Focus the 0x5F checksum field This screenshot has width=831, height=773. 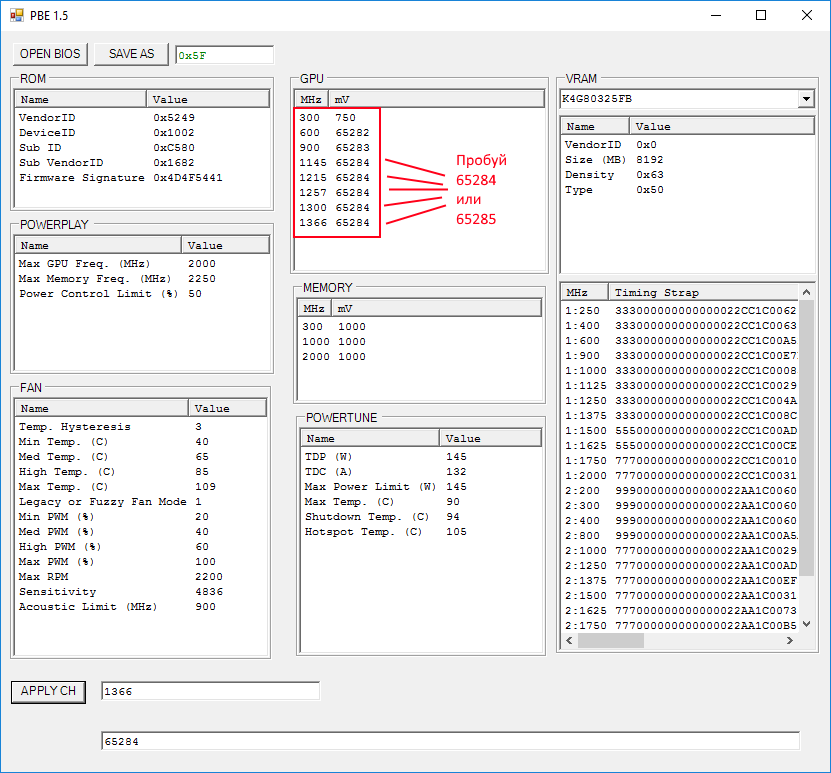click(225, 55)
